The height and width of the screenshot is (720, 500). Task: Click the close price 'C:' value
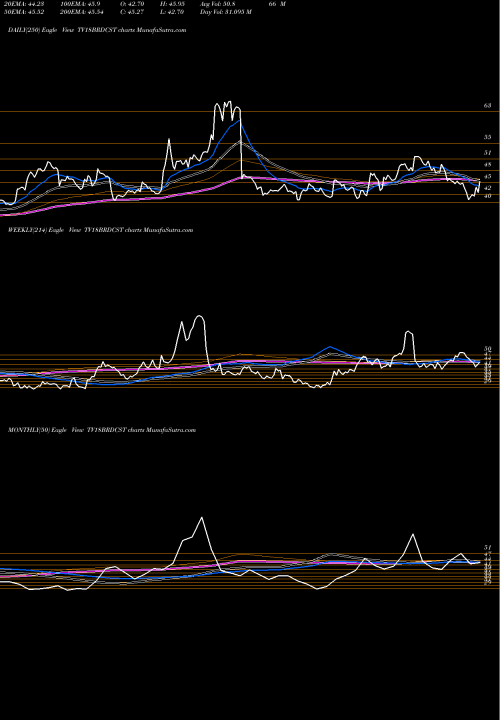click(131, 12)
